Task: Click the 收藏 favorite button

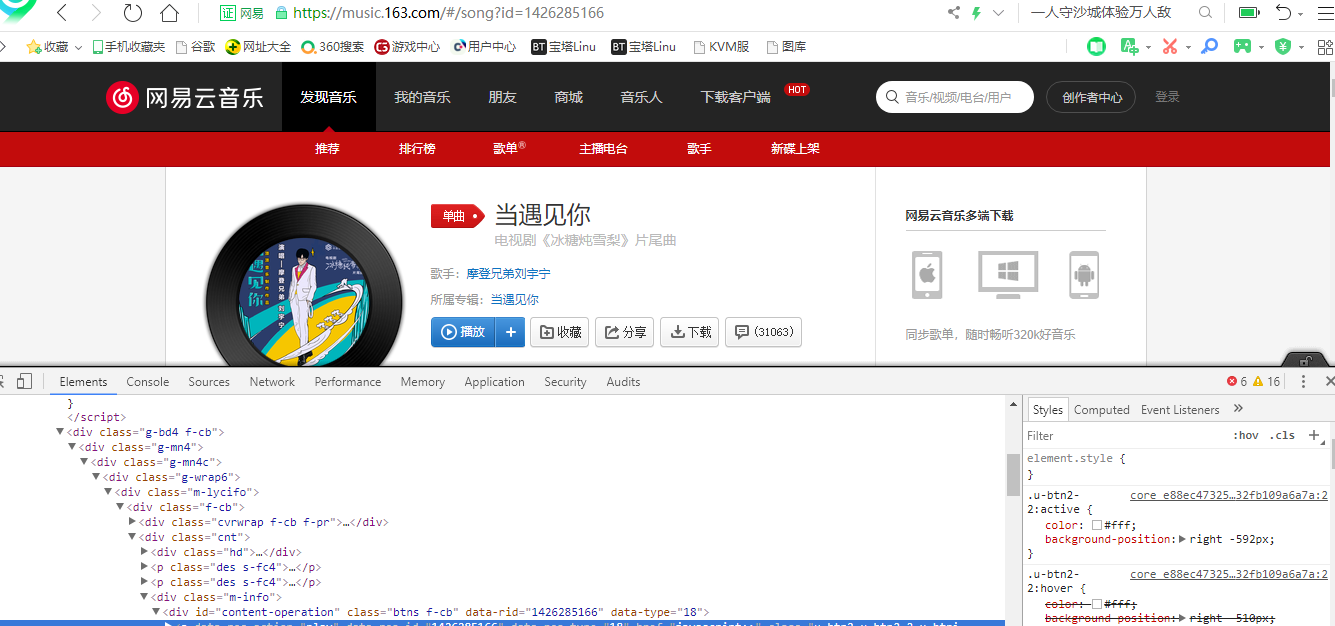Action: click(560, 332)
